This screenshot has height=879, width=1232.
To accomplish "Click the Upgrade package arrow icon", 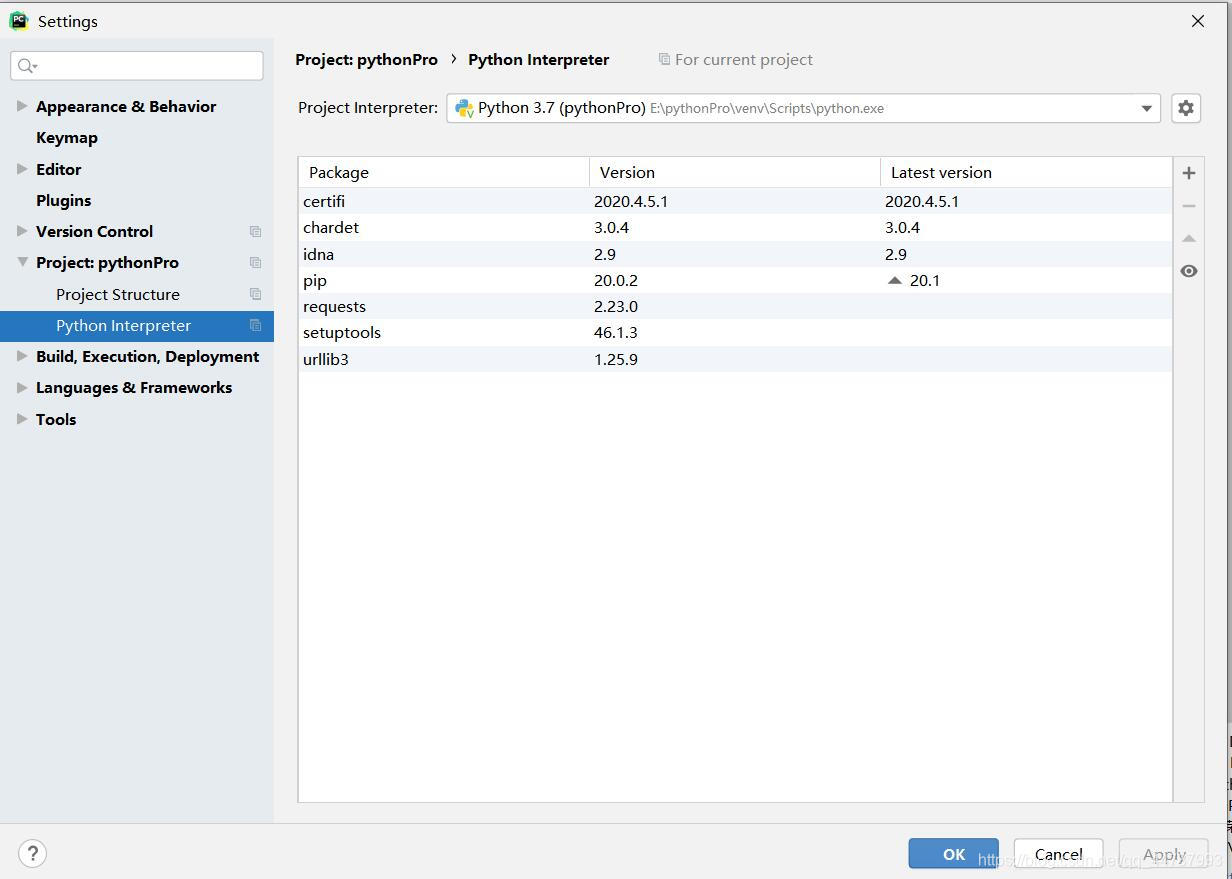I will [x=1188, y=238].
